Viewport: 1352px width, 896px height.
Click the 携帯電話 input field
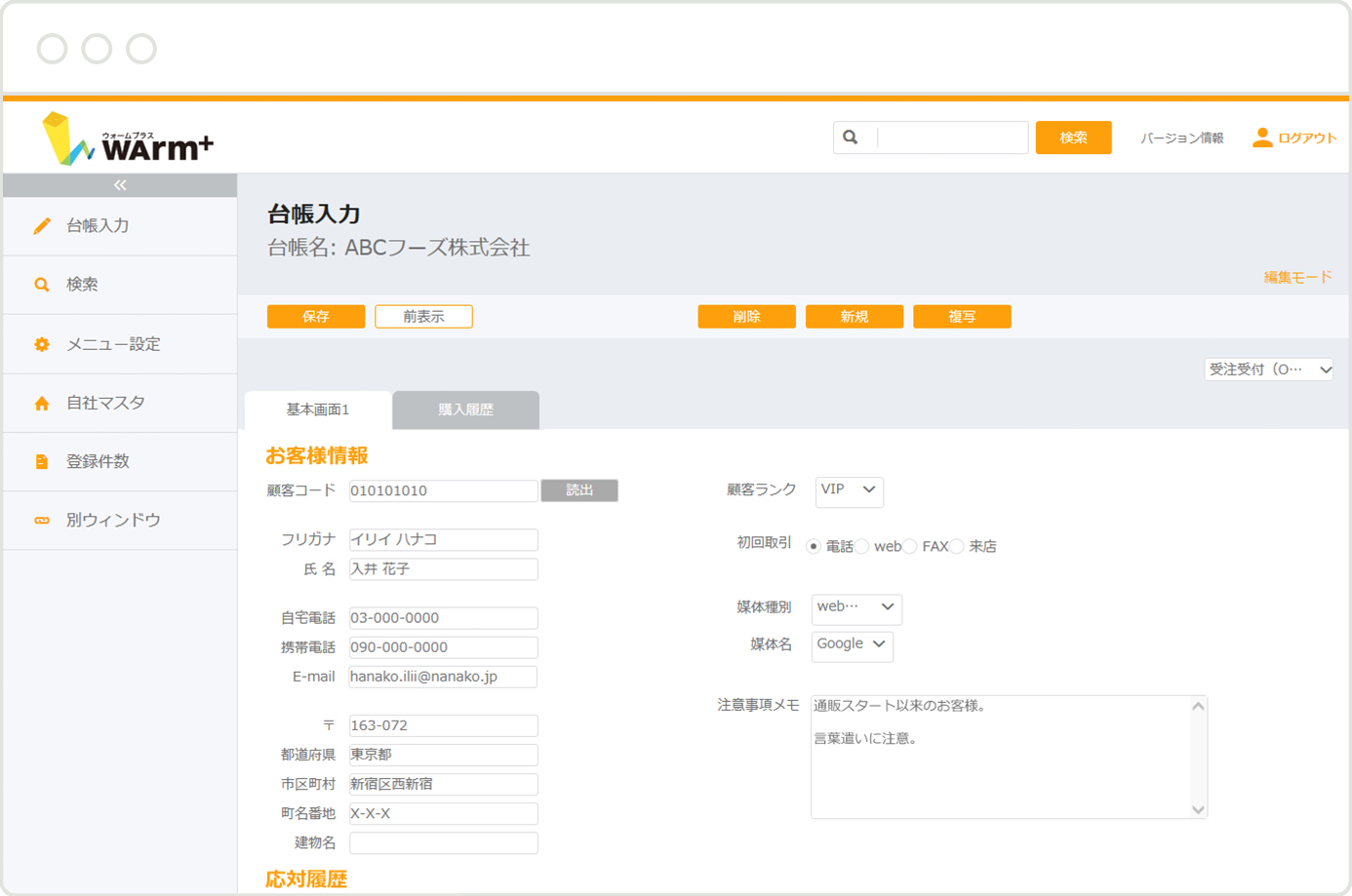pyautogui.click(x=443, y=647)
